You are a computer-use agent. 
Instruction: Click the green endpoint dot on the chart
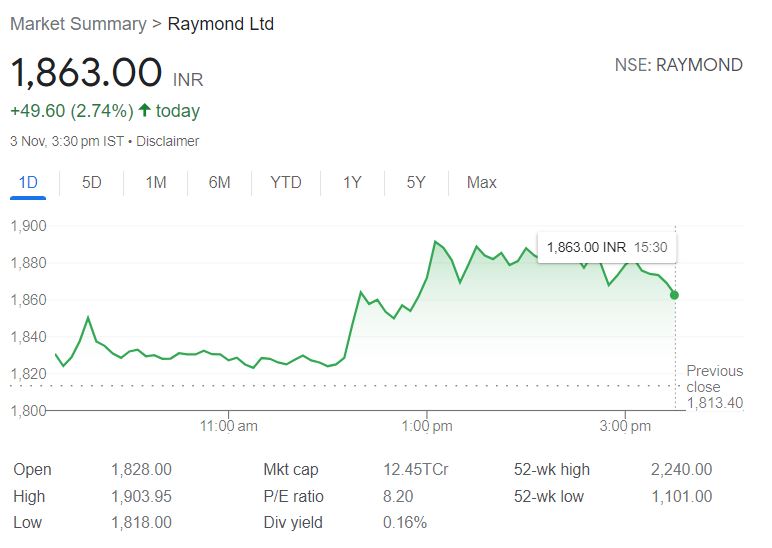coord(675,295)
